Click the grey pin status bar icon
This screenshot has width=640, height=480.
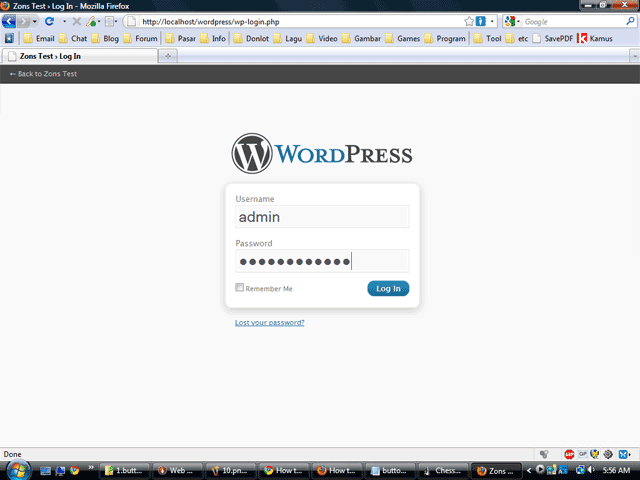click(544, 454)
